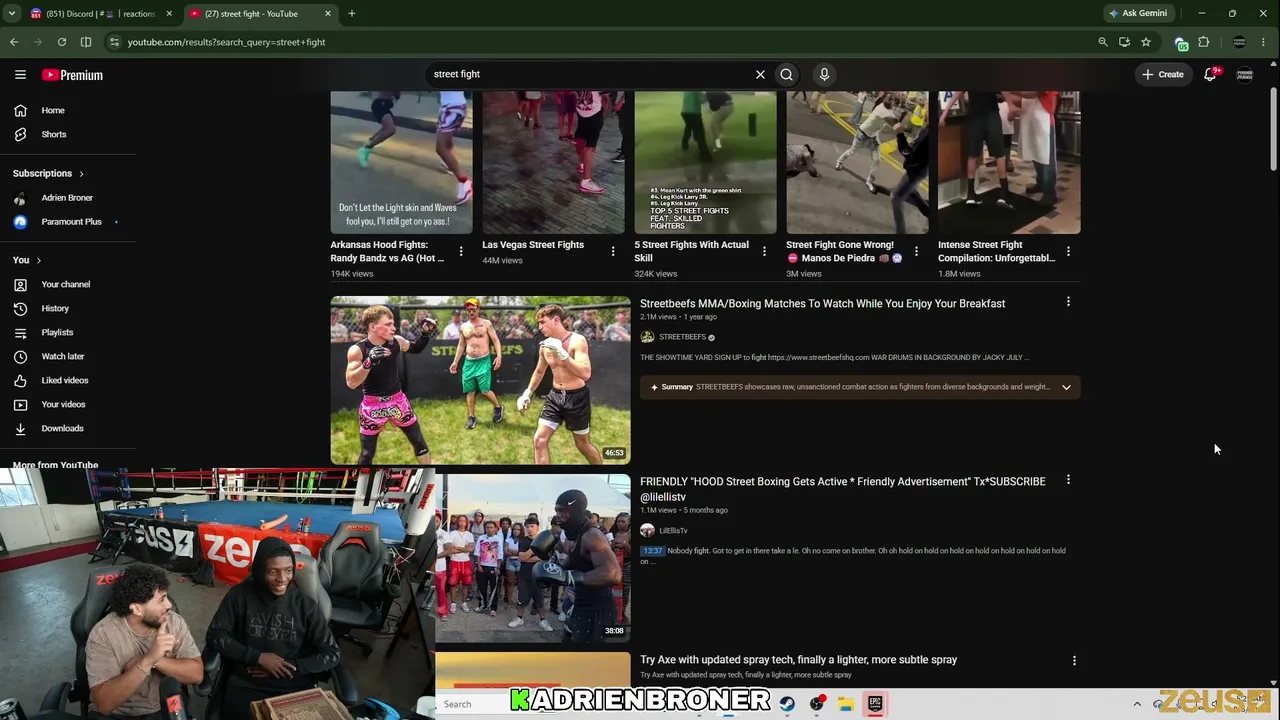The image size is (1280, 720).
Task: Open Ask Gemini
Action: [x=1138, y=14]
